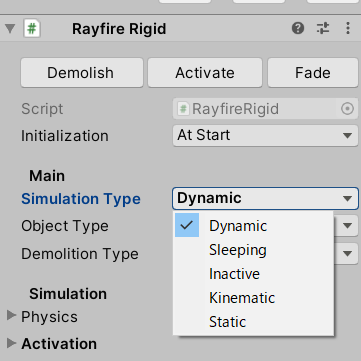Screen dimensions: 361x361
Task: Expand the Activation foldout
Action: [11, 343]
